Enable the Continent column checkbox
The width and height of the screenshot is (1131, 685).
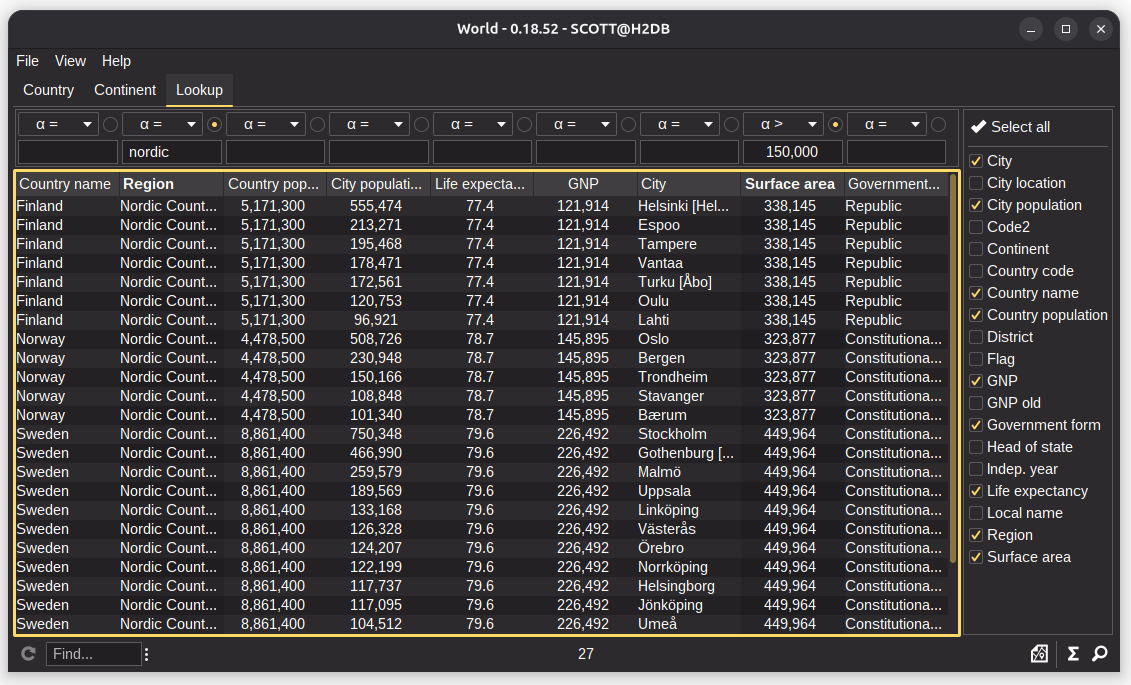[x=976, y=249]
